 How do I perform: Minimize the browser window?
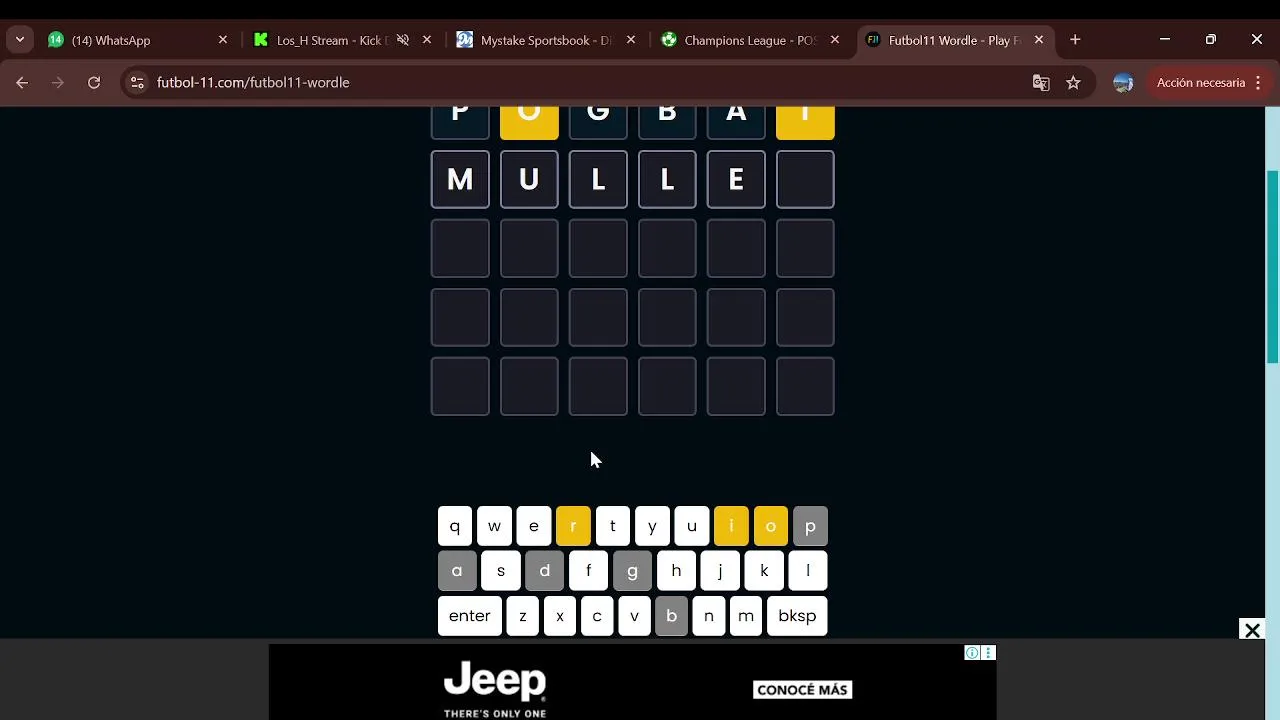pyautogui.click(x=1165, y=40)
